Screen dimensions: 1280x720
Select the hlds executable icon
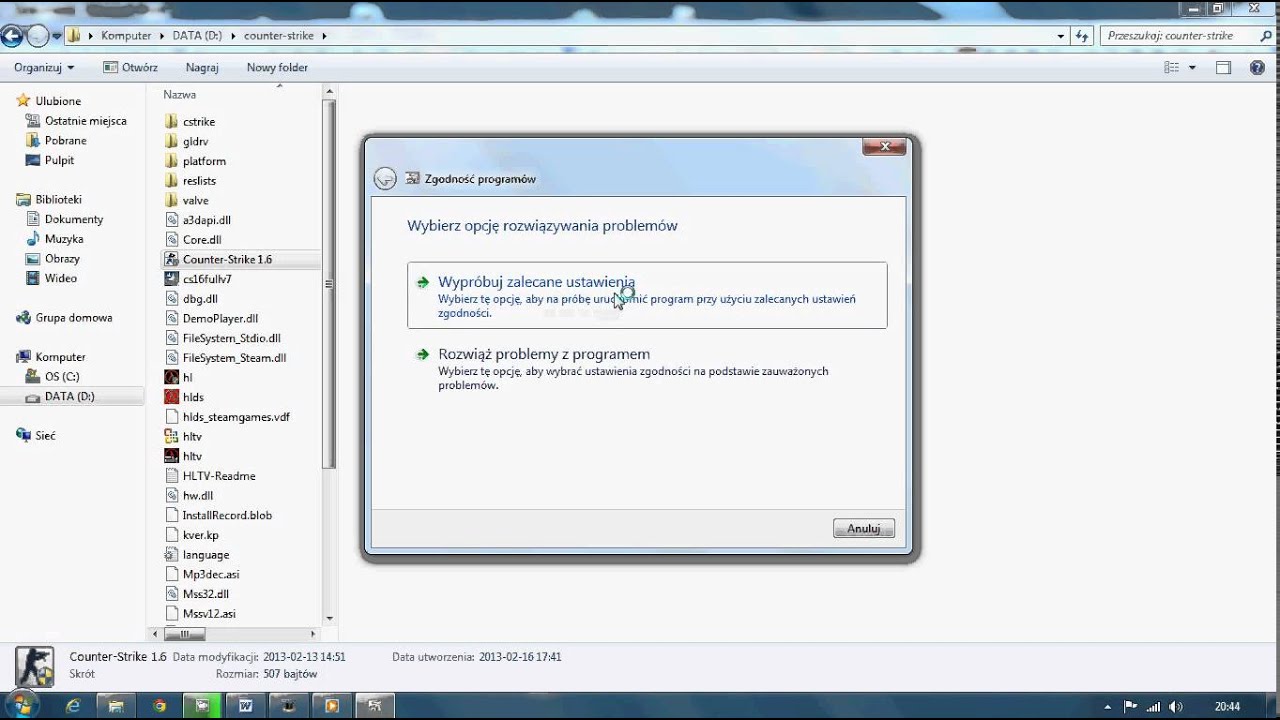(171, 397)
